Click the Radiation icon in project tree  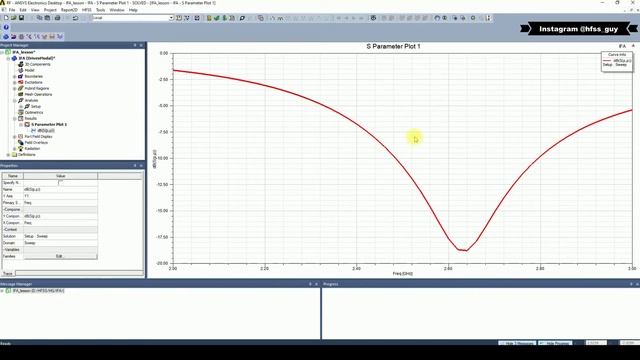click(x=20, y=149)
